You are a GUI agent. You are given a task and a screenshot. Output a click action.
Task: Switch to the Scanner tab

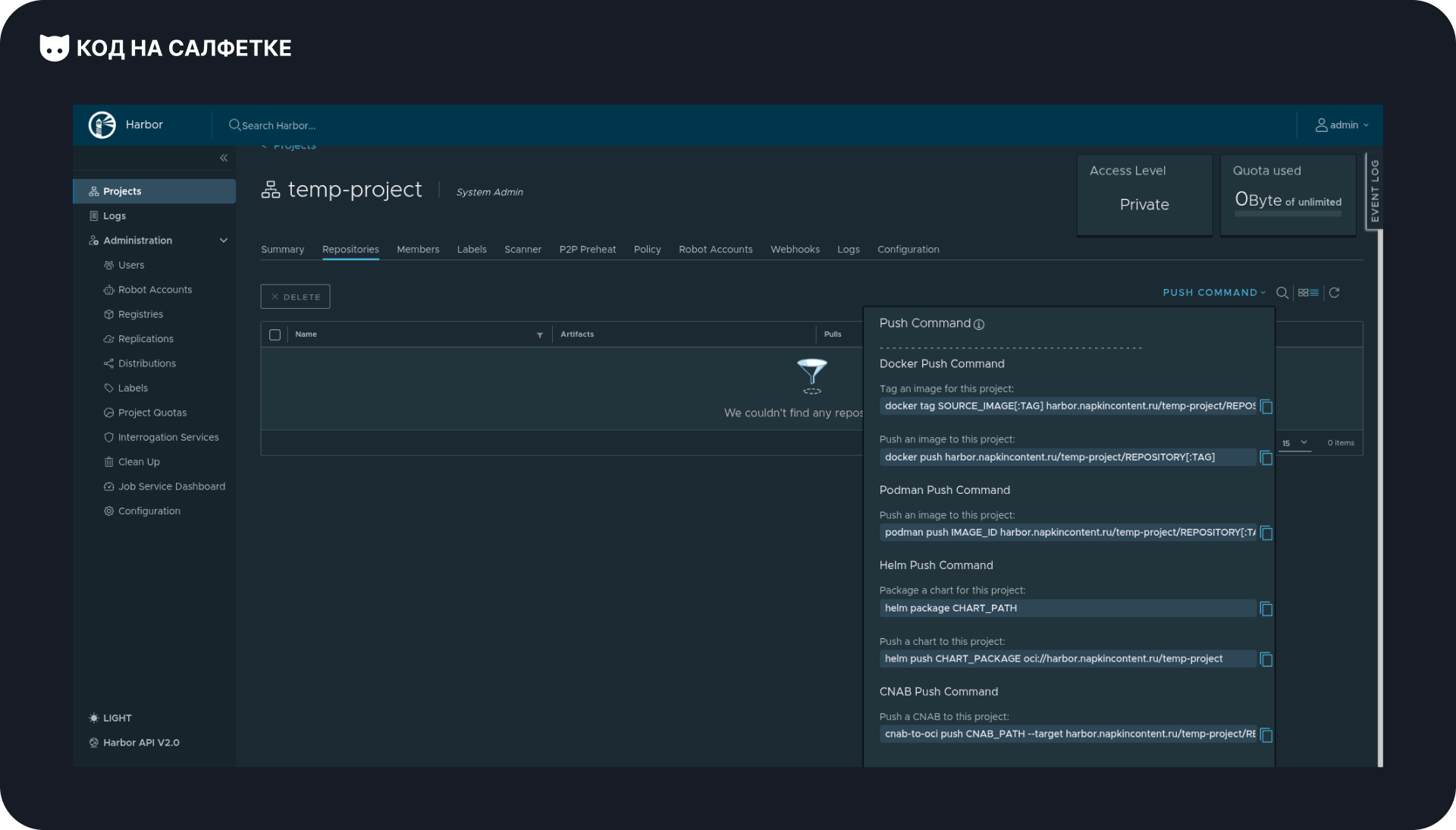pos(522,250)
